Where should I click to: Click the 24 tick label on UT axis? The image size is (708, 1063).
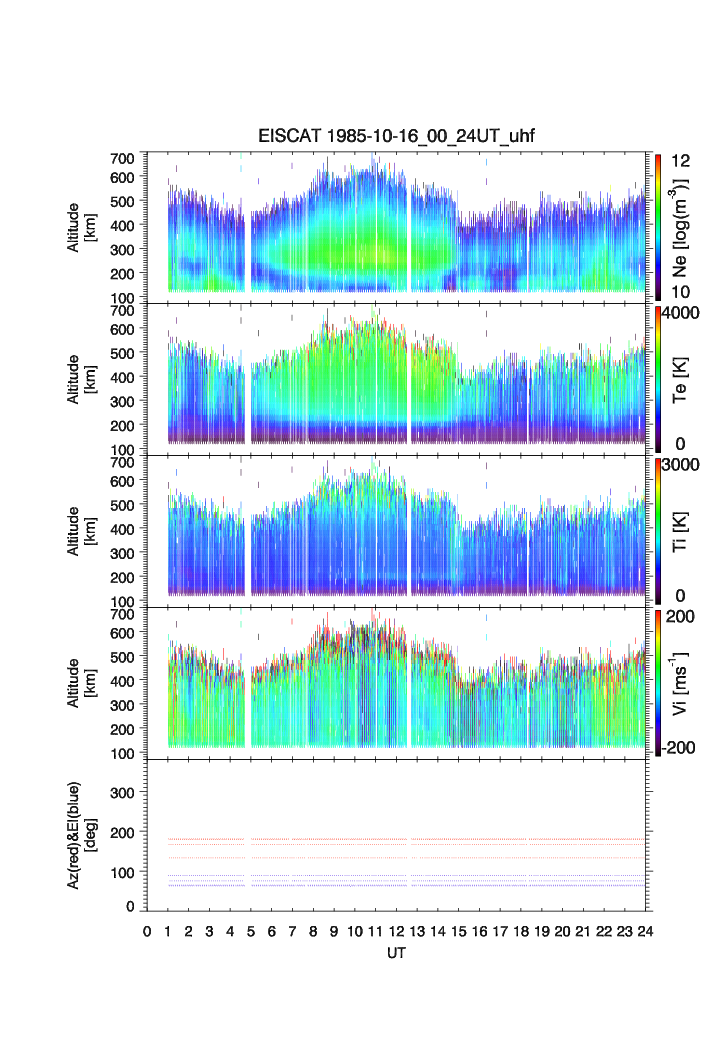coord(645,932)
